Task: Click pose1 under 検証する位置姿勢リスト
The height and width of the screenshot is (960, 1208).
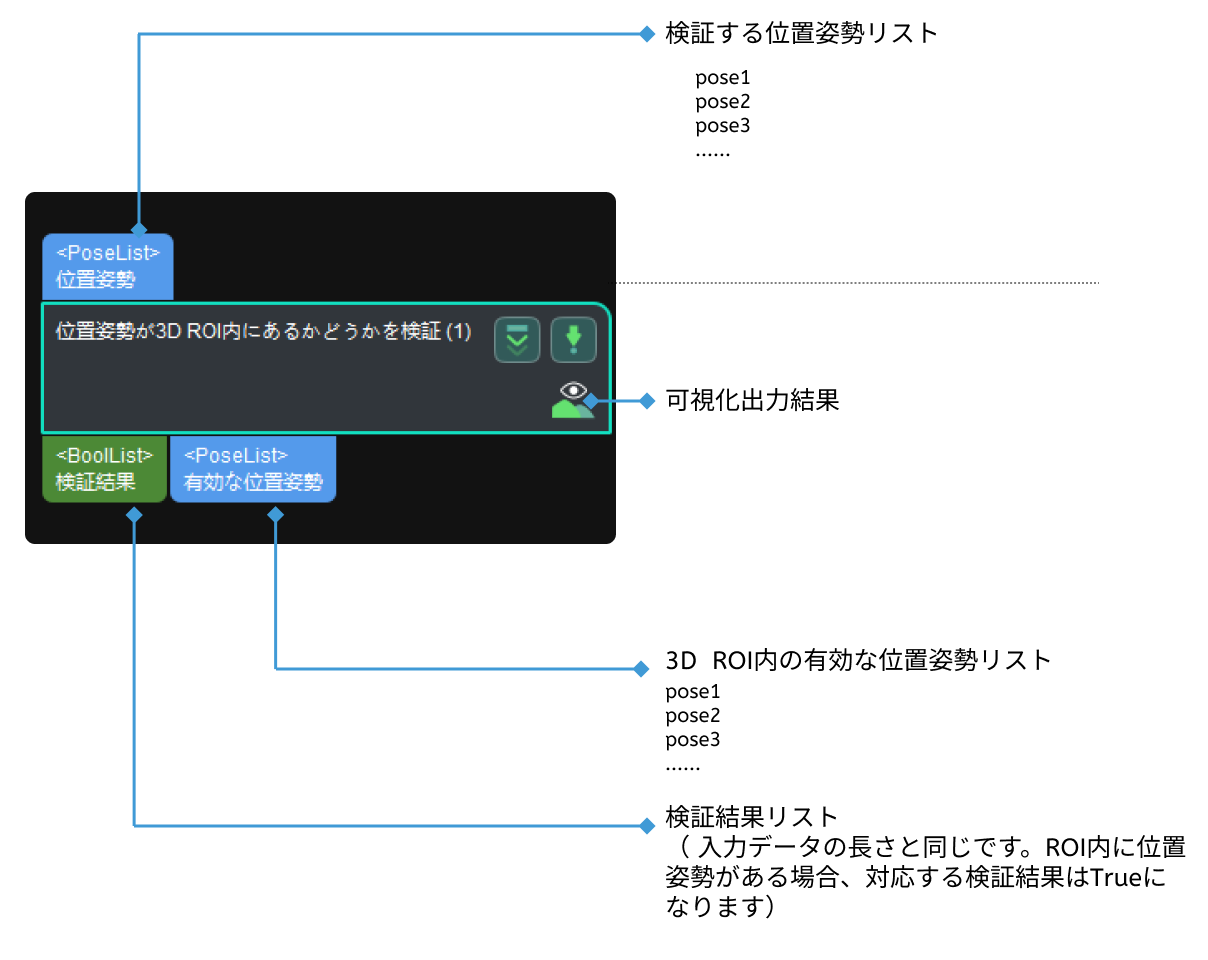Action: [723, 77]
